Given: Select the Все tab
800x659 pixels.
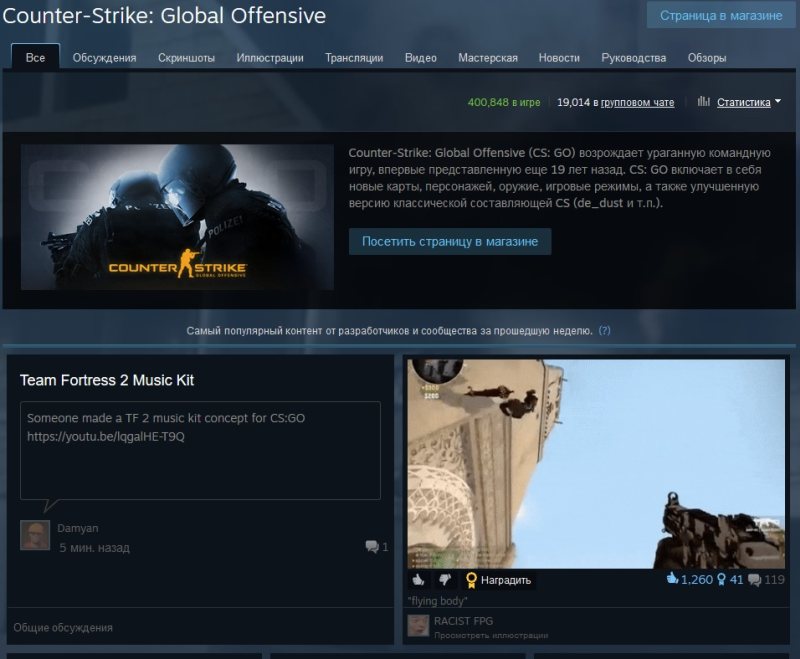Looking at the screenshot, I should point(35,58).
